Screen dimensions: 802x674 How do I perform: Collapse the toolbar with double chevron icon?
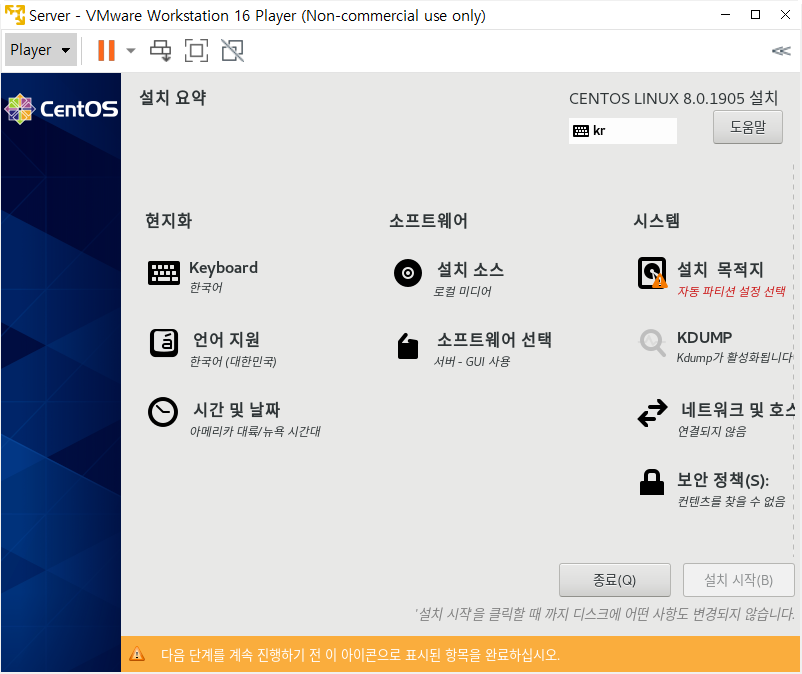[781, 51]
